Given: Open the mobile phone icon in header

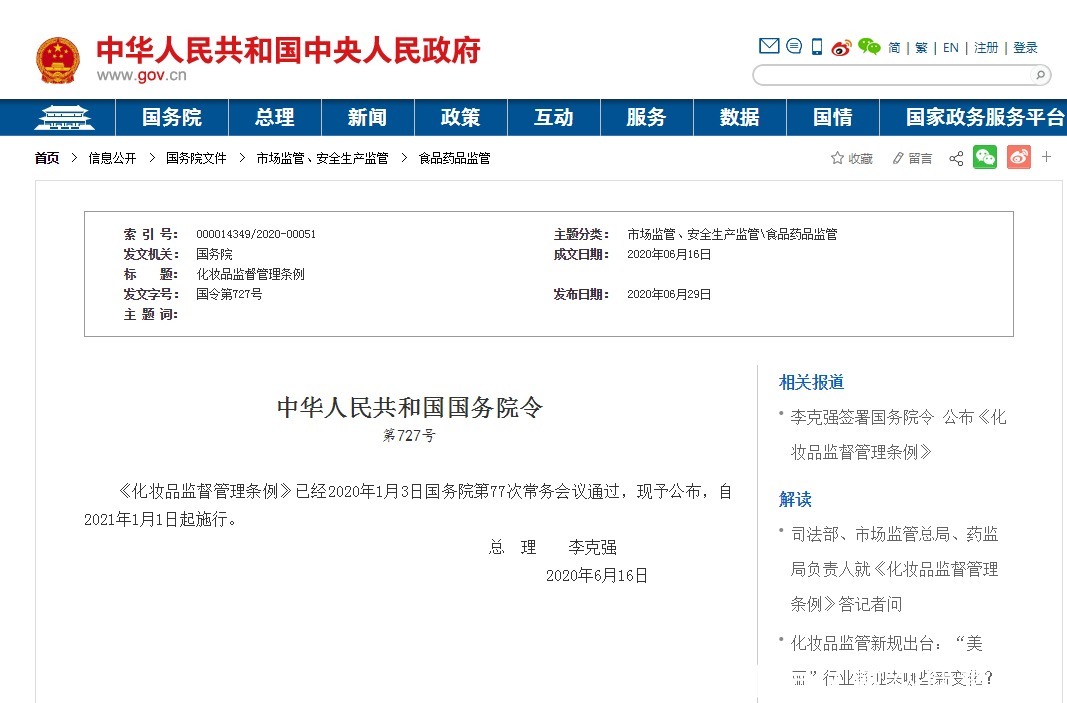Looking at the screenshot, I should click(x=817, y=46).
